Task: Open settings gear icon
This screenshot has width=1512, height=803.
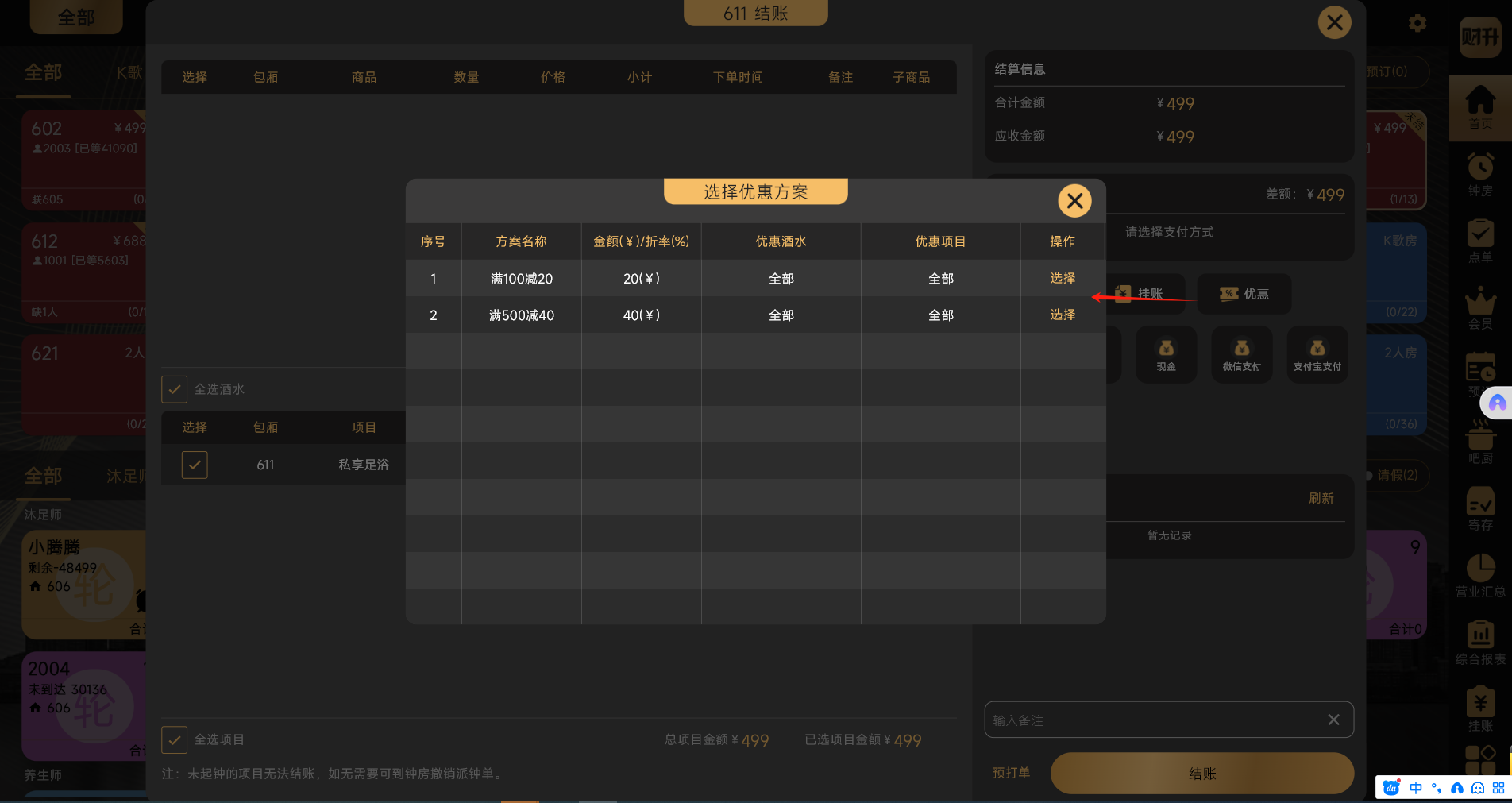Action: 1417,23
